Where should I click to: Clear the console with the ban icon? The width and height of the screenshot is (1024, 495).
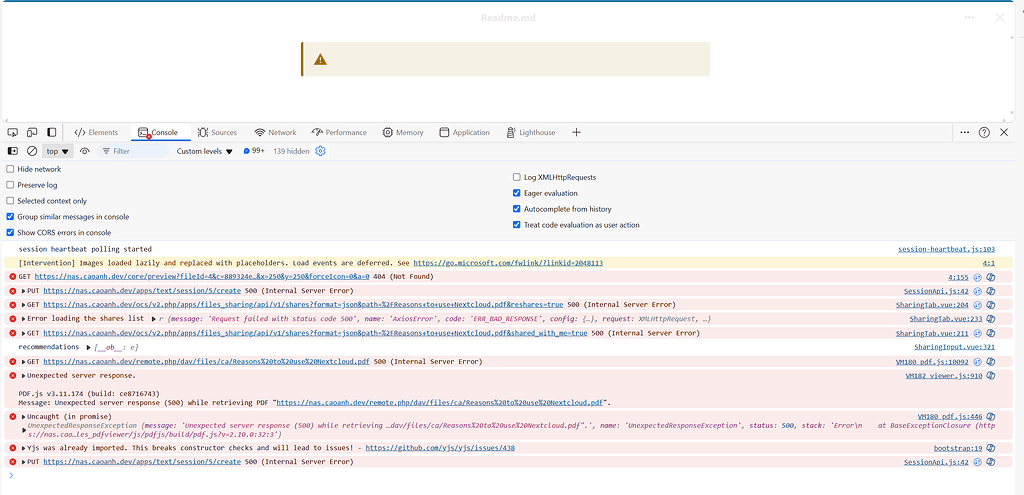click(x=32, y=151)
